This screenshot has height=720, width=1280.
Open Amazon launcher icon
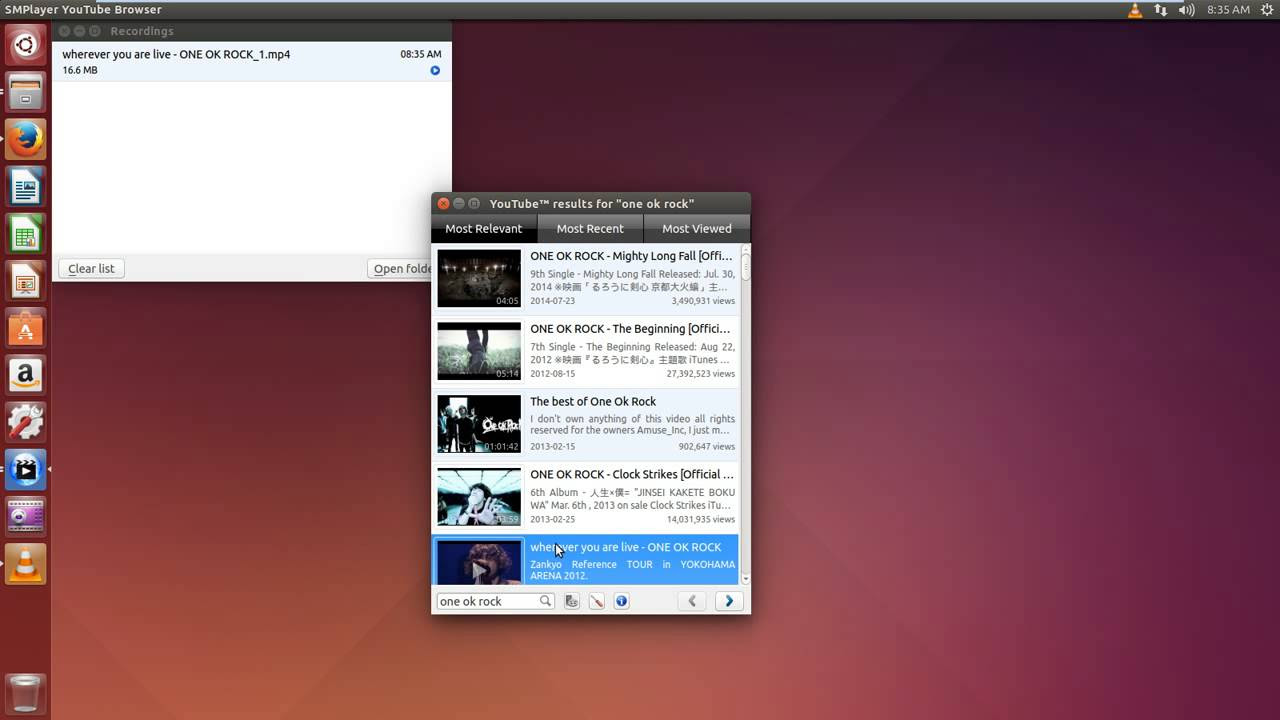click(x=26, y=376)
